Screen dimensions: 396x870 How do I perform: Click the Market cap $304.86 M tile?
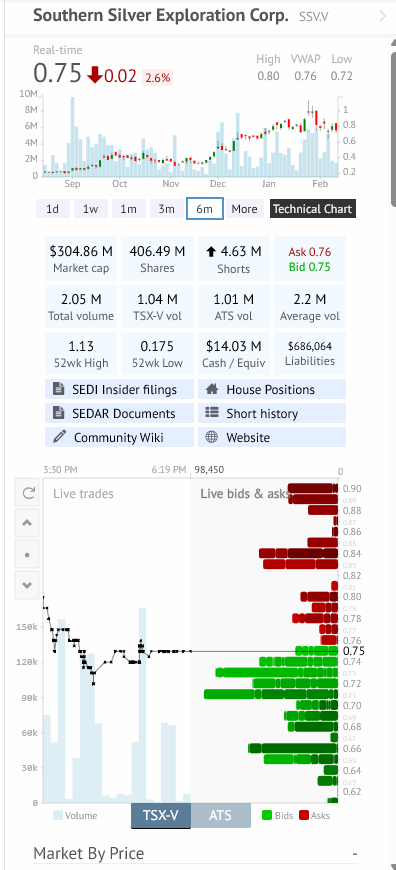pos(81,259)
